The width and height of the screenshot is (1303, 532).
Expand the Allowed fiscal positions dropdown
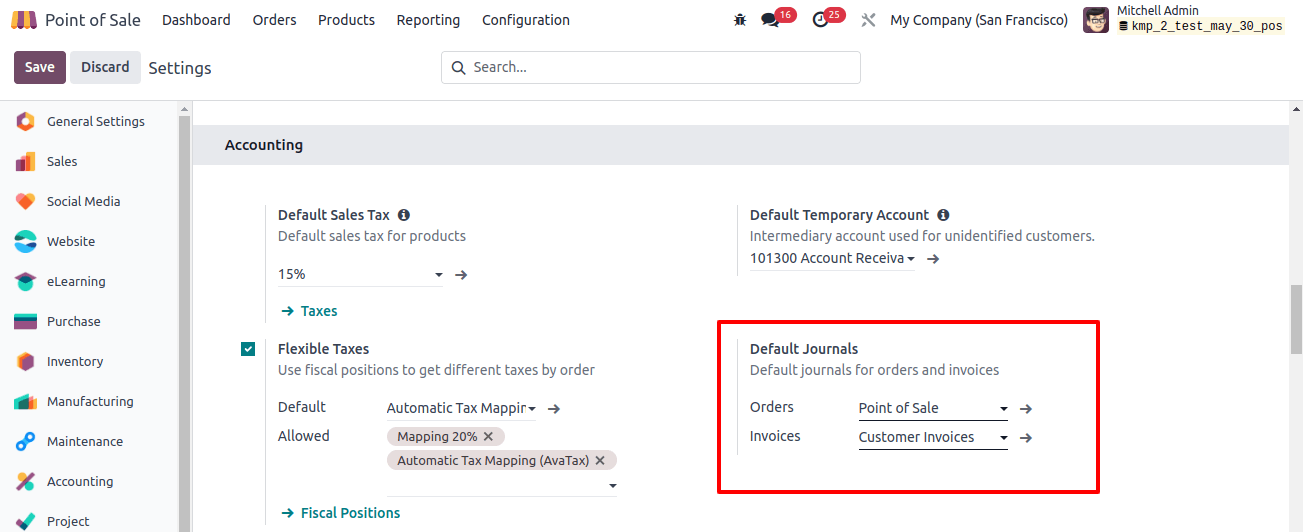[611, 486]
